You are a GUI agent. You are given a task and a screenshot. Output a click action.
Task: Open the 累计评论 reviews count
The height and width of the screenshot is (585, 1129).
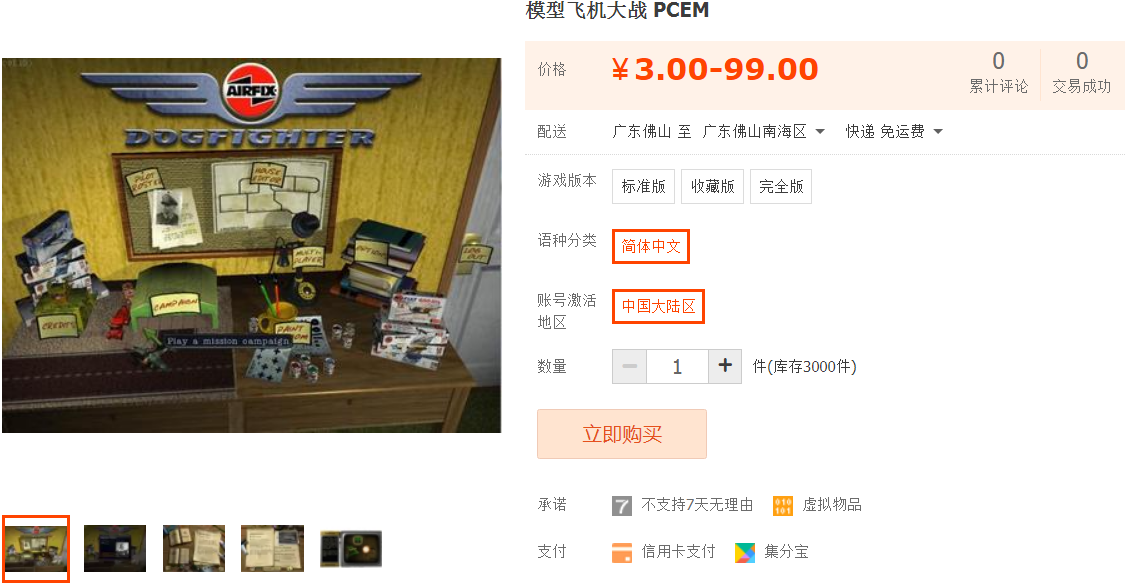pos(998,72)
